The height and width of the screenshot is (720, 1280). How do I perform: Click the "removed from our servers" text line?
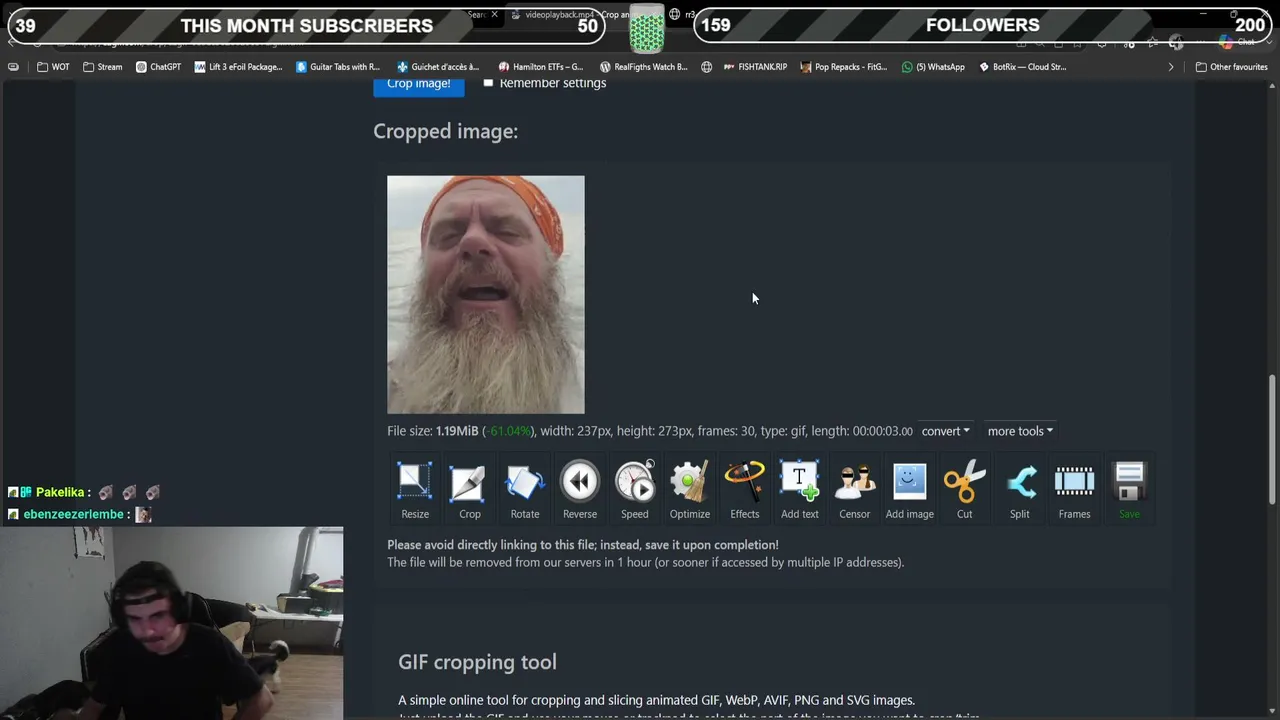[x=645, y=562]
